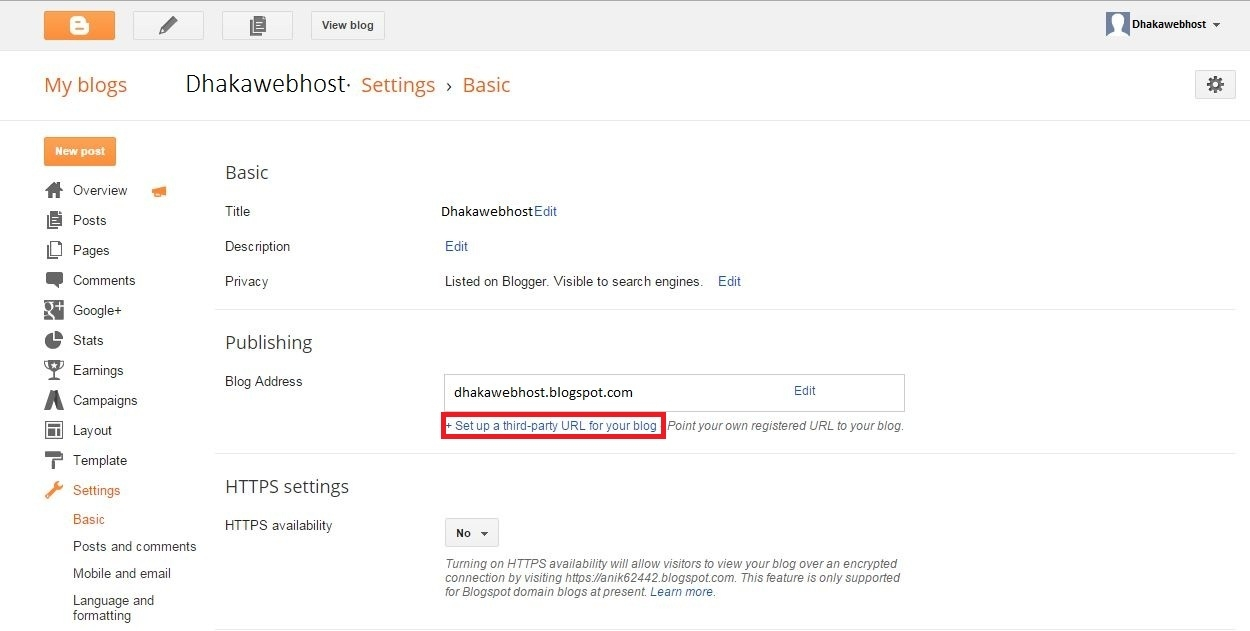Viewport: 1250px width, 631px height.
Task: Click the Google+ sidebar icon
Action: click(54, 310)
